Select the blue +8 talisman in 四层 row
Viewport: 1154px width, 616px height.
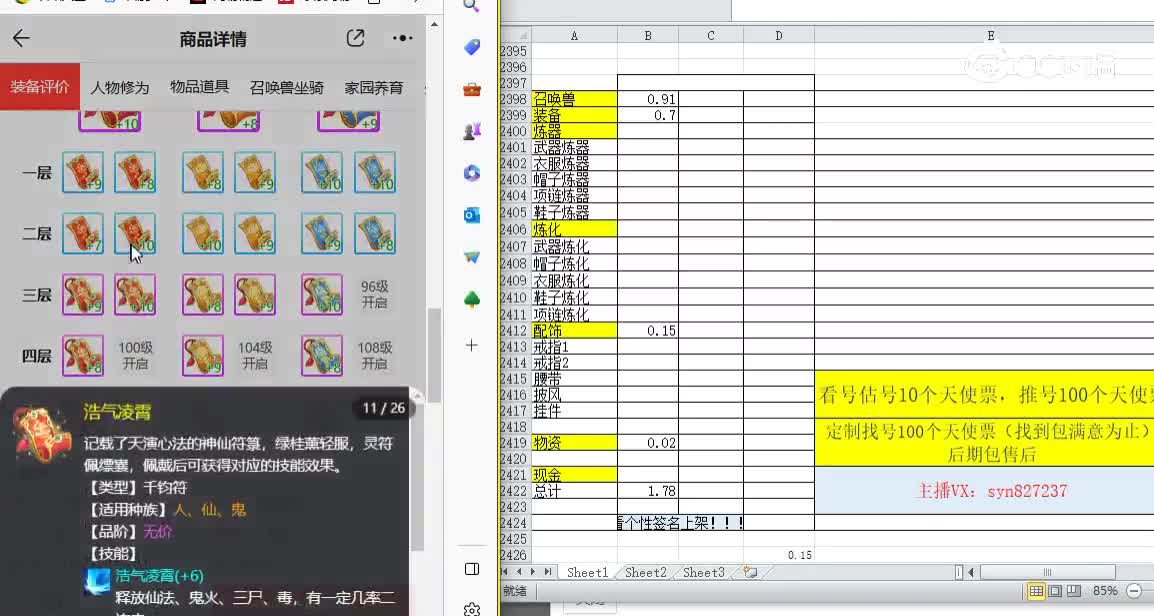(322, 355)
